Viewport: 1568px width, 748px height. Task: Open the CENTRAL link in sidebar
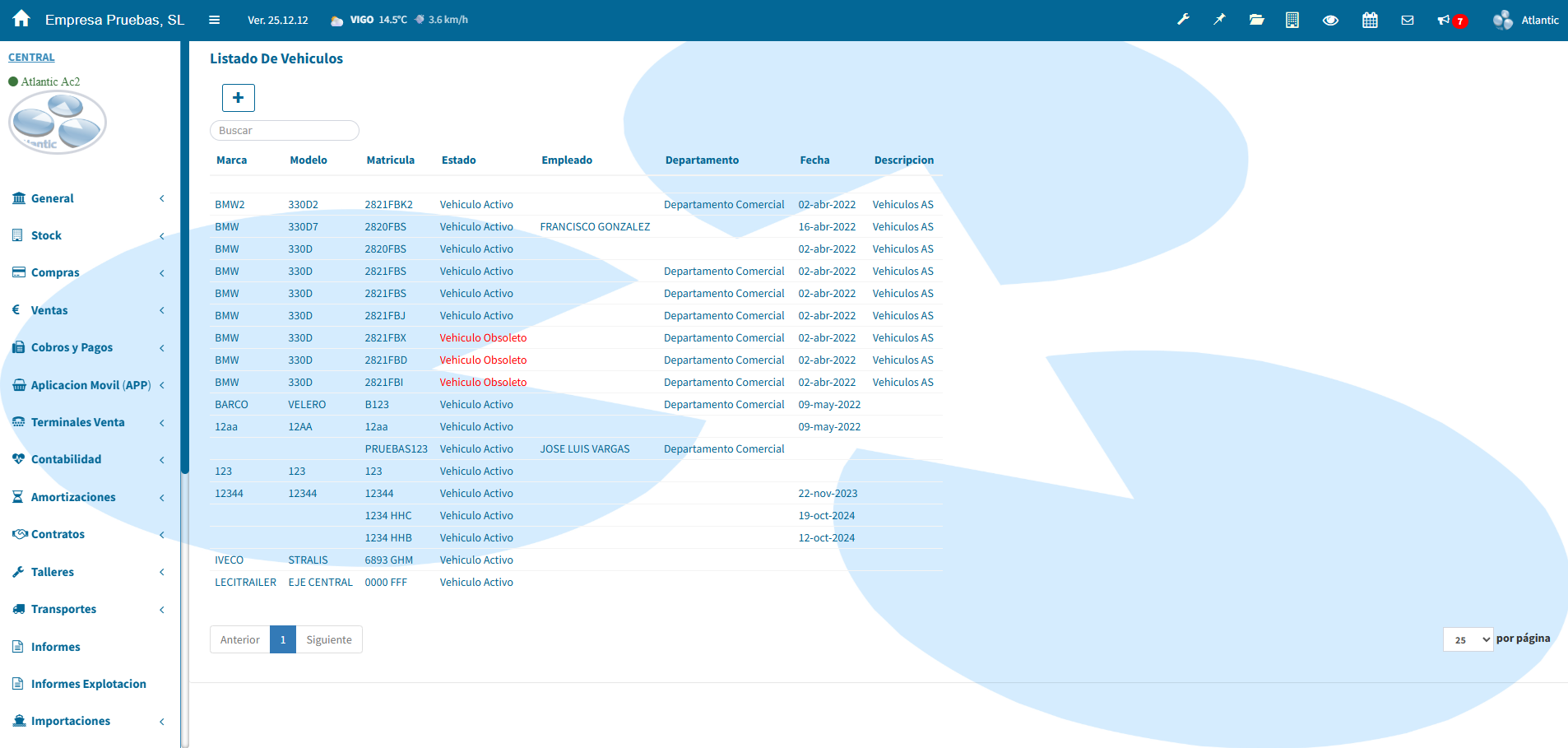click(x=31, y=58)
